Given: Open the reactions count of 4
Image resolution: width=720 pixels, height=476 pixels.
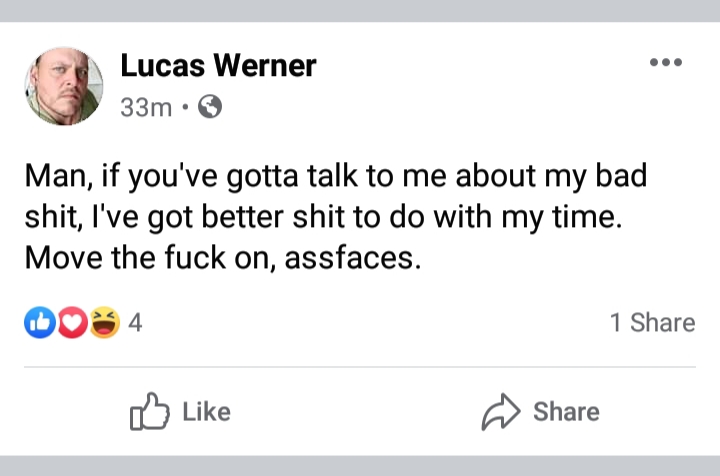Looking at the screenshot, I should [135, 322].
